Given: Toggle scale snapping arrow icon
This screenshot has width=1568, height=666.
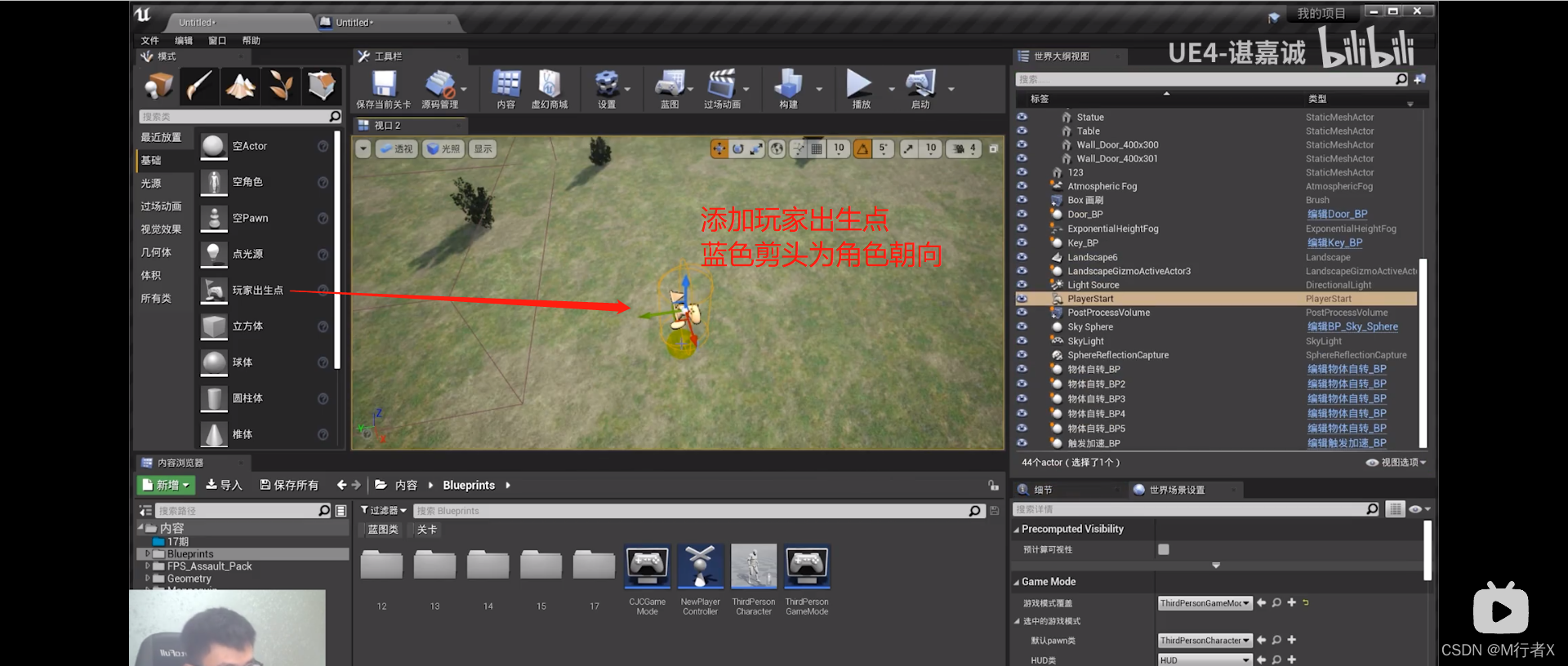Looking at the screenshot, I should (909, 149).
